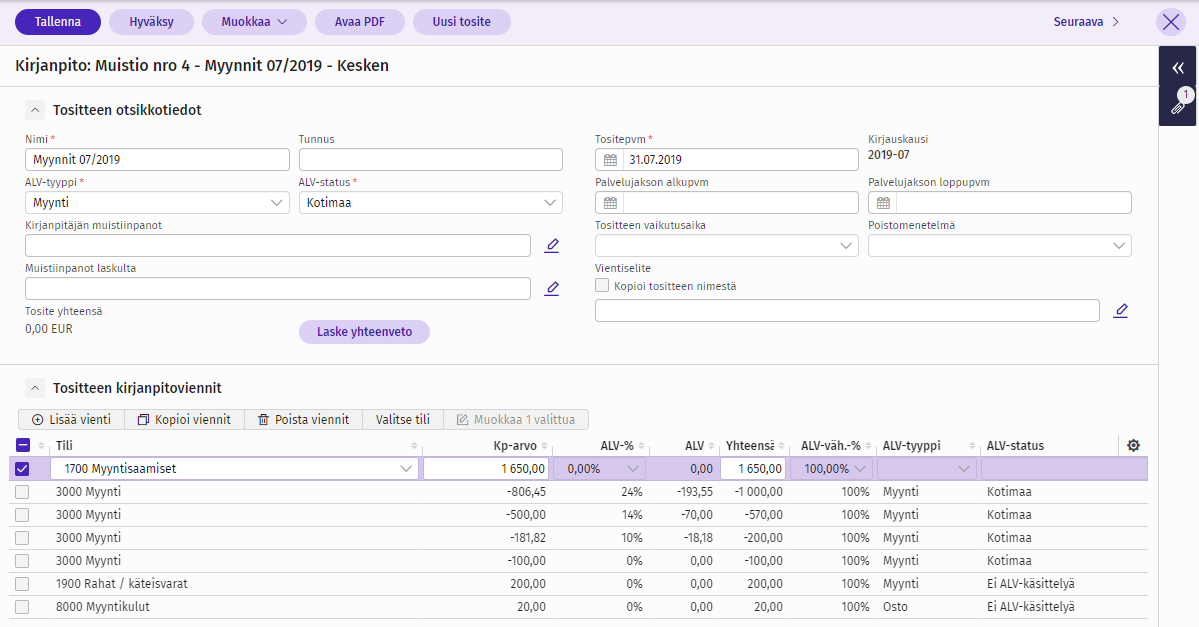This screenshot has height=627, width=1199.
Task: Check the row with Kp-arvo -100,00
Action: [x=22, y=560]
